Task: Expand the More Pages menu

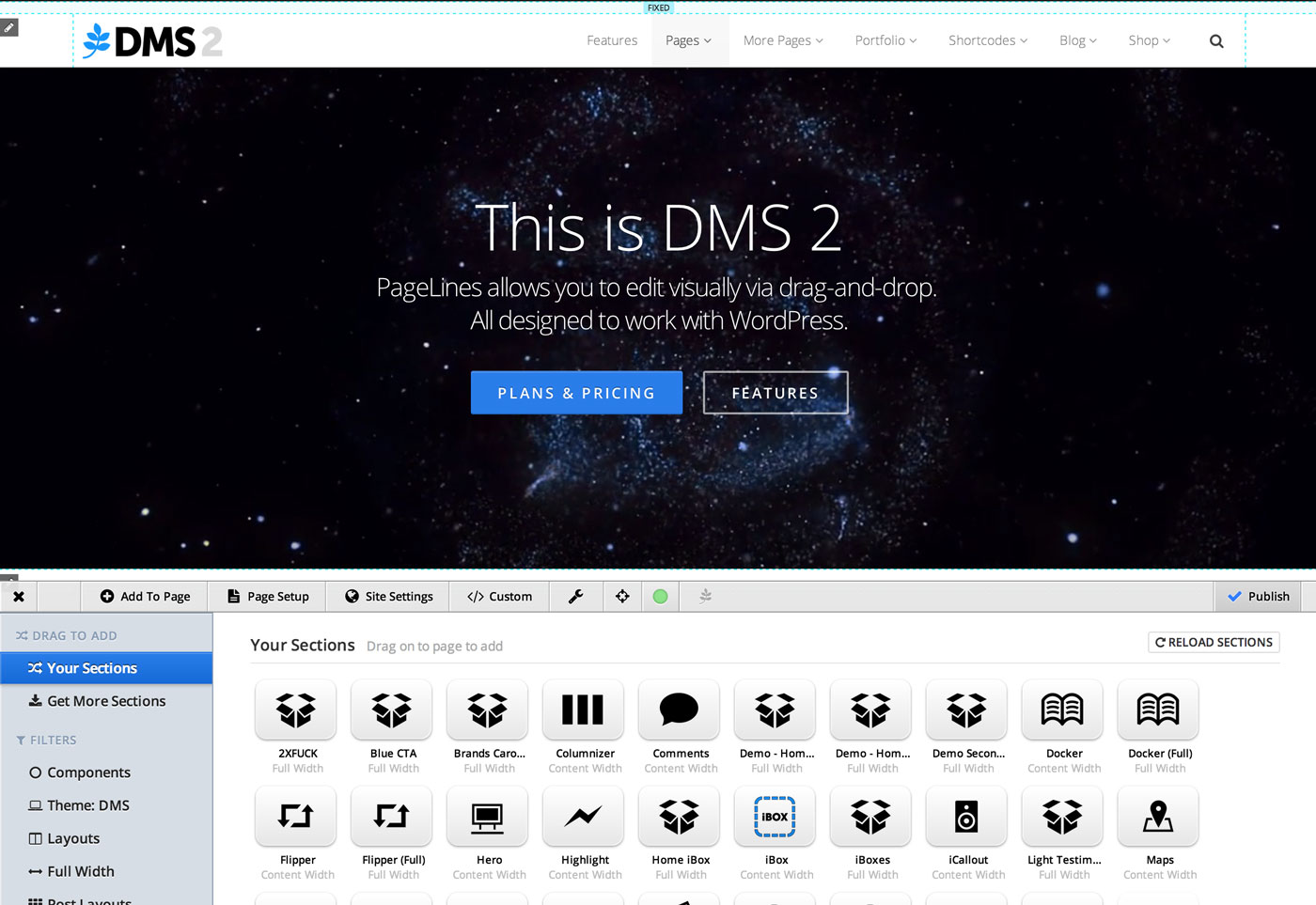Action: 783,40
